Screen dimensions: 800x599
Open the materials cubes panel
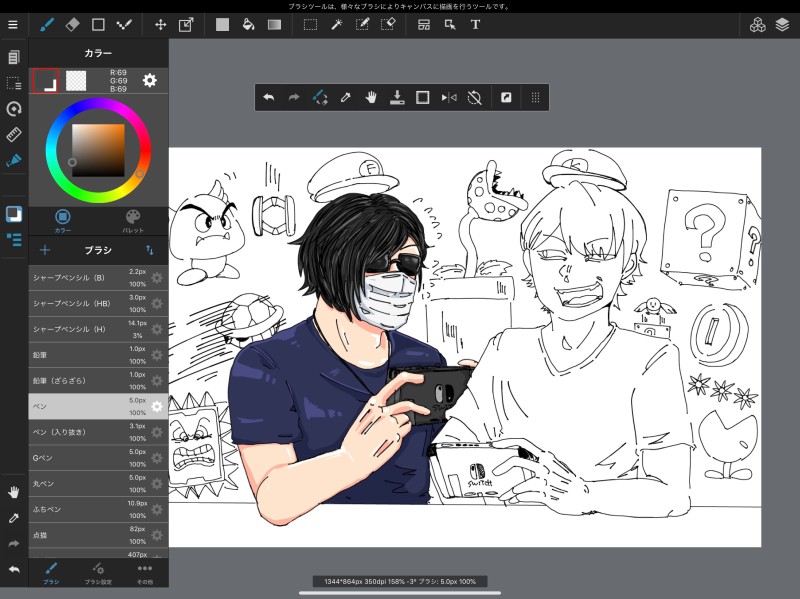(758, 24)
